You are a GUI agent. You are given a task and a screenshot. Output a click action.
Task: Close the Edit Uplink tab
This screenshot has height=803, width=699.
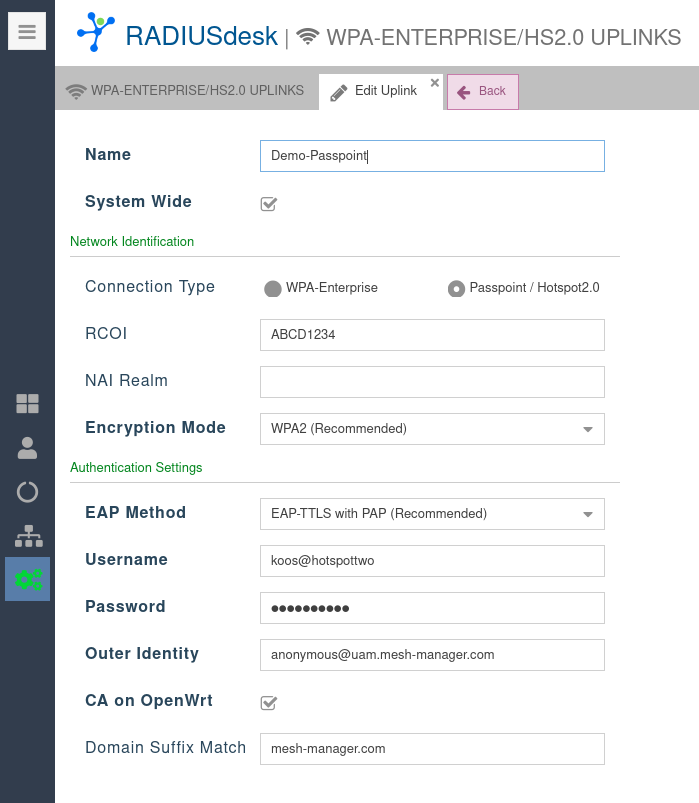(434, 83)
